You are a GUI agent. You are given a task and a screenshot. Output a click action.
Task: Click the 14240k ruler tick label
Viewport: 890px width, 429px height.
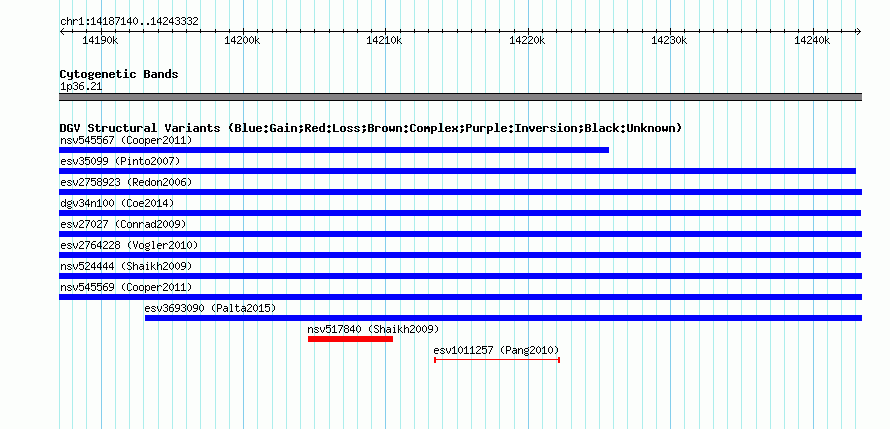click(x=812, y=40)
